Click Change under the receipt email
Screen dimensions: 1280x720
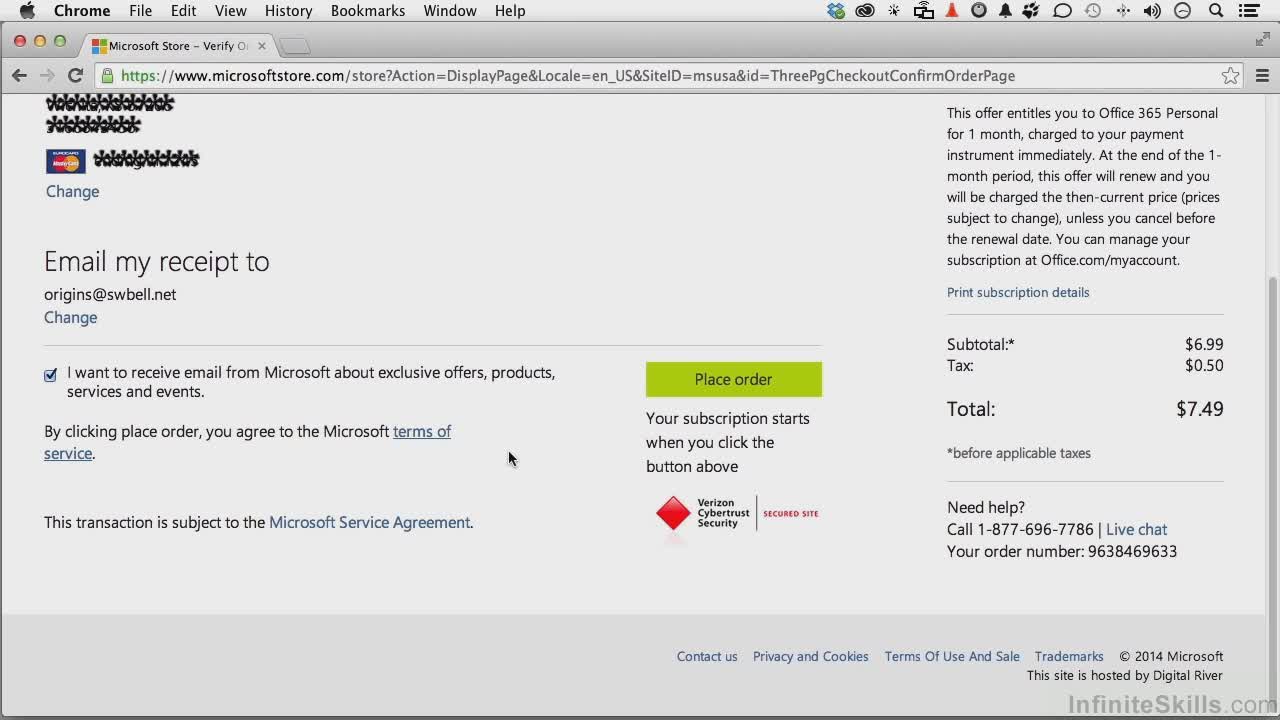(70, 317)
